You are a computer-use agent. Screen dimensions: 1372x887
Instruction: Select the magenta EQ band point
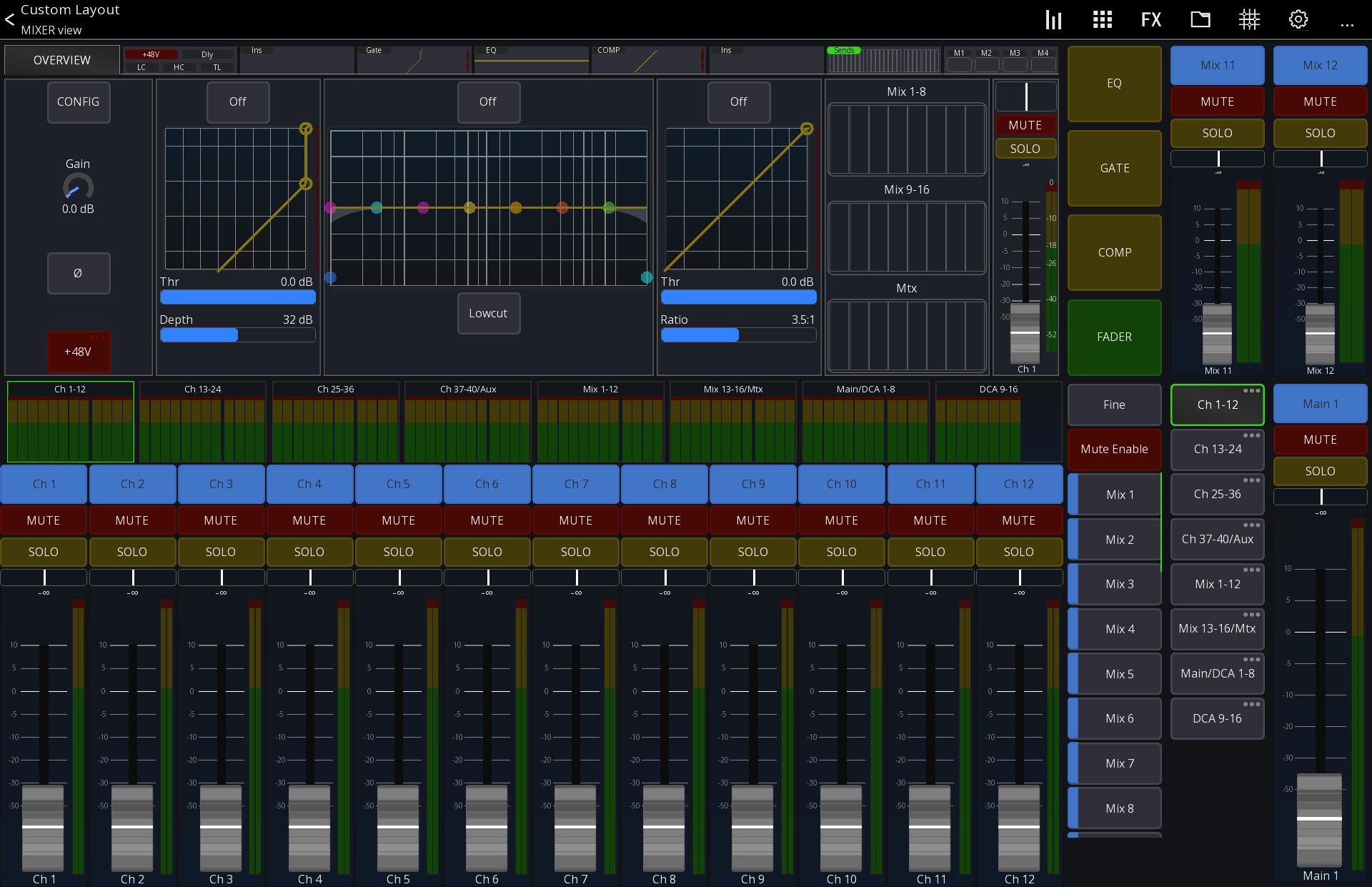[423, 208]
